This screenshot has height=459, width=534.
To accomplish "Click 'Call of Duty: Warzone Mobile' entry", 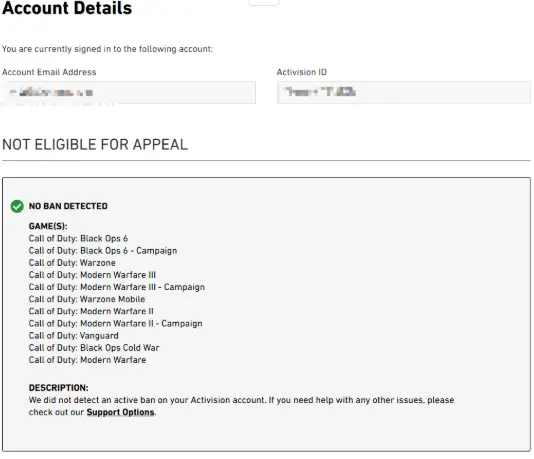I will pyautogui.click(x=87, y=299).
